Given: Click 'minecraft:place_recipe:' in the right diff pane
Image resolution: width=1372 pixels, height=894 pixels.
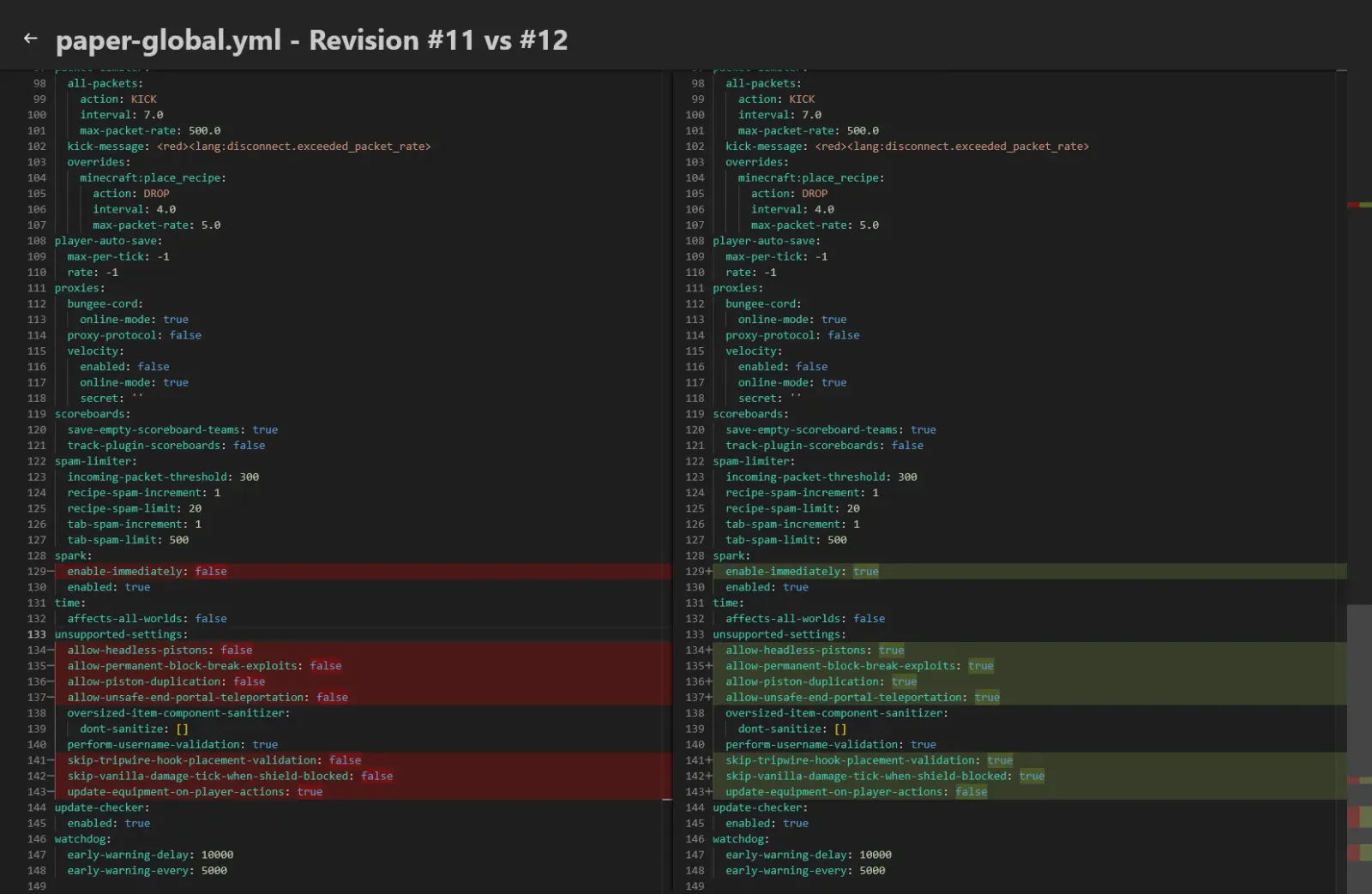Looking at the screenshot, I should tap(811, 178).
